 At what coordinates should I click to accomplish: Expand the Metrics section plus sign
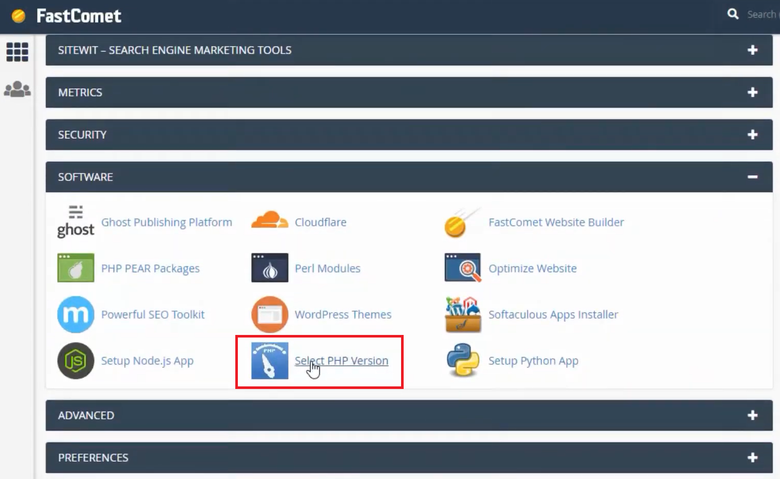click(752, 92)
